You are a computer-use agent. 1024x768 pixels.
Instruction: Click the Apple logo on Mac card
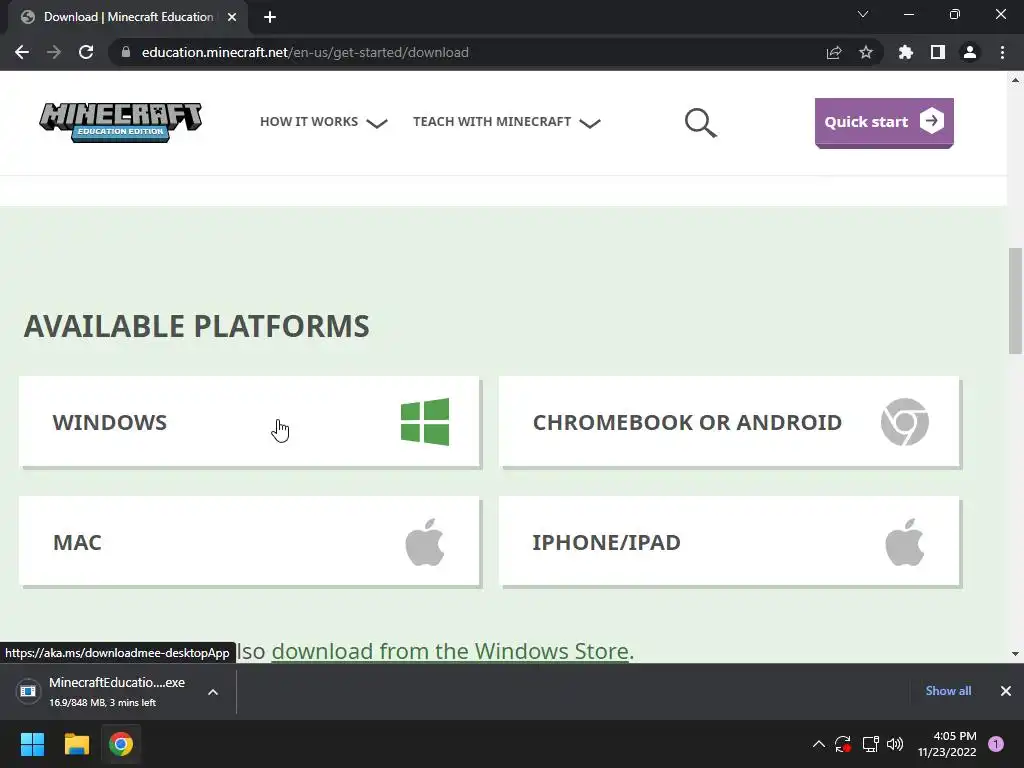[424, 542]
